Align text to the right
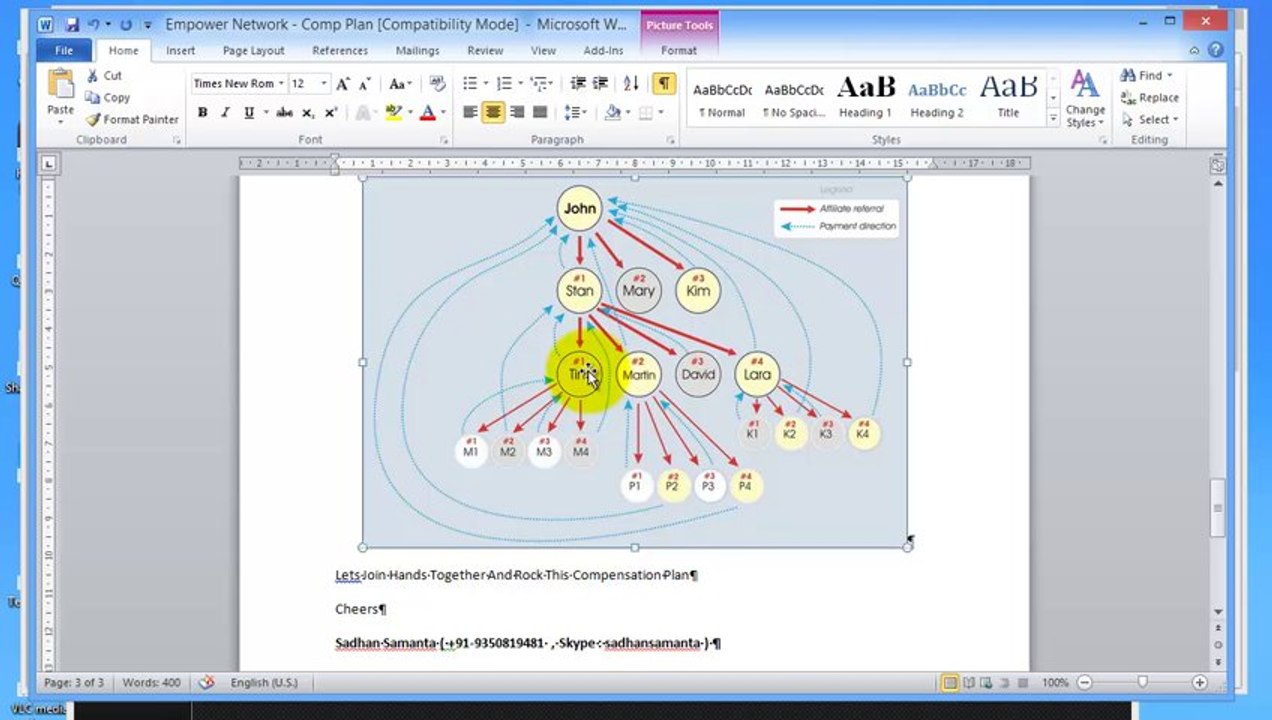The width and height of the screenshot is (1272, 720). (x=517, y=113)
